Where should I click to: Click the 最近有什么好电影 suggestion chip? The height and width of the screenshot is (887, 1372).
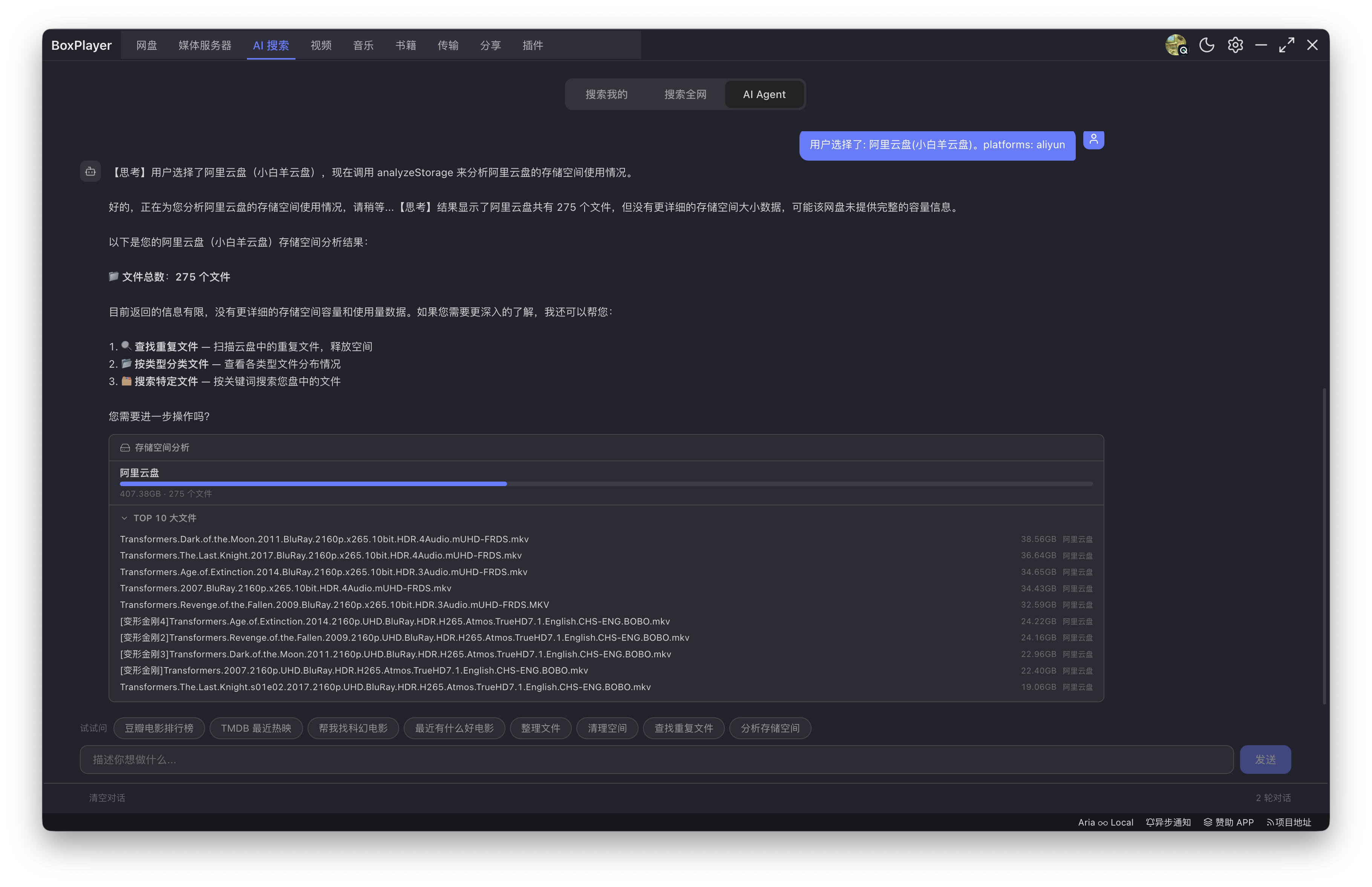454,728
